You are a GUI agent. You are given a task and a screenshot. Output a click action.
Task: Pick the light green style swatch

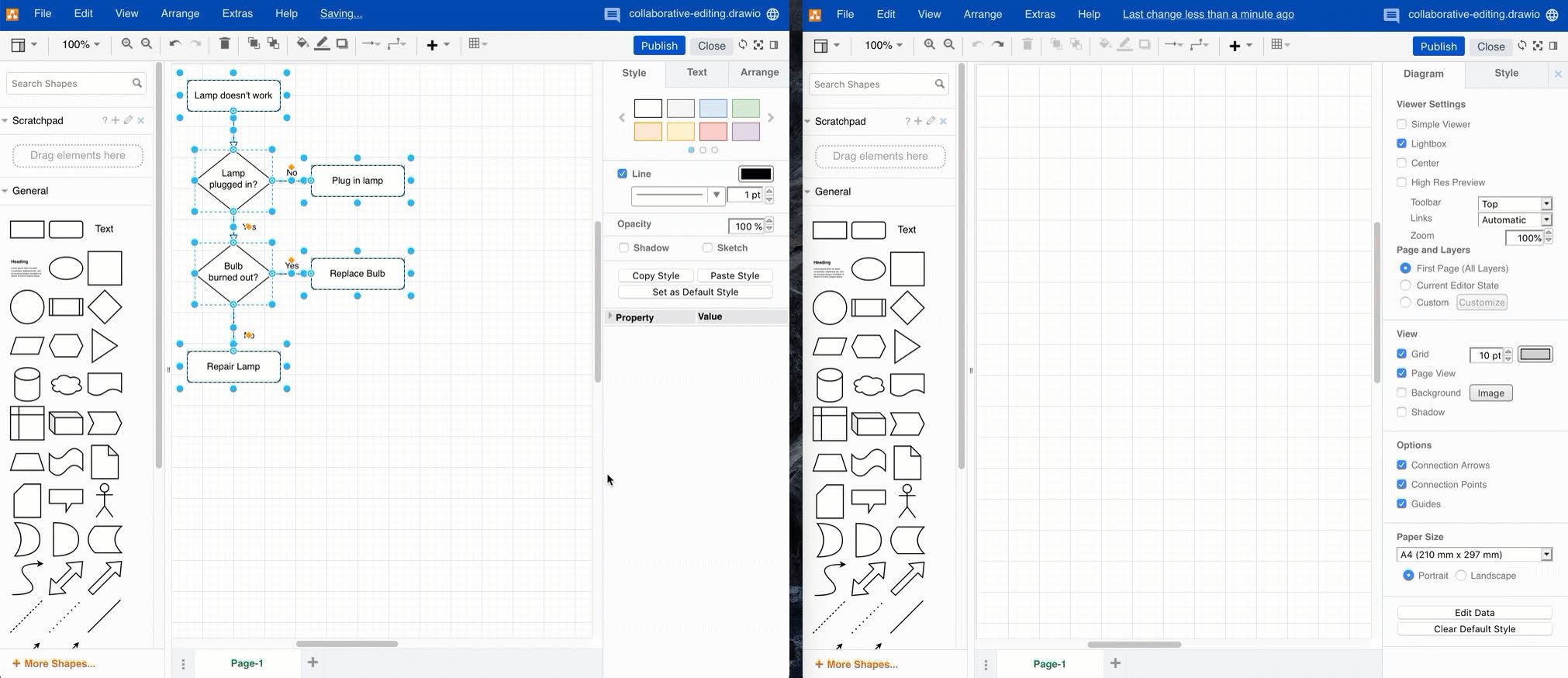745,109
